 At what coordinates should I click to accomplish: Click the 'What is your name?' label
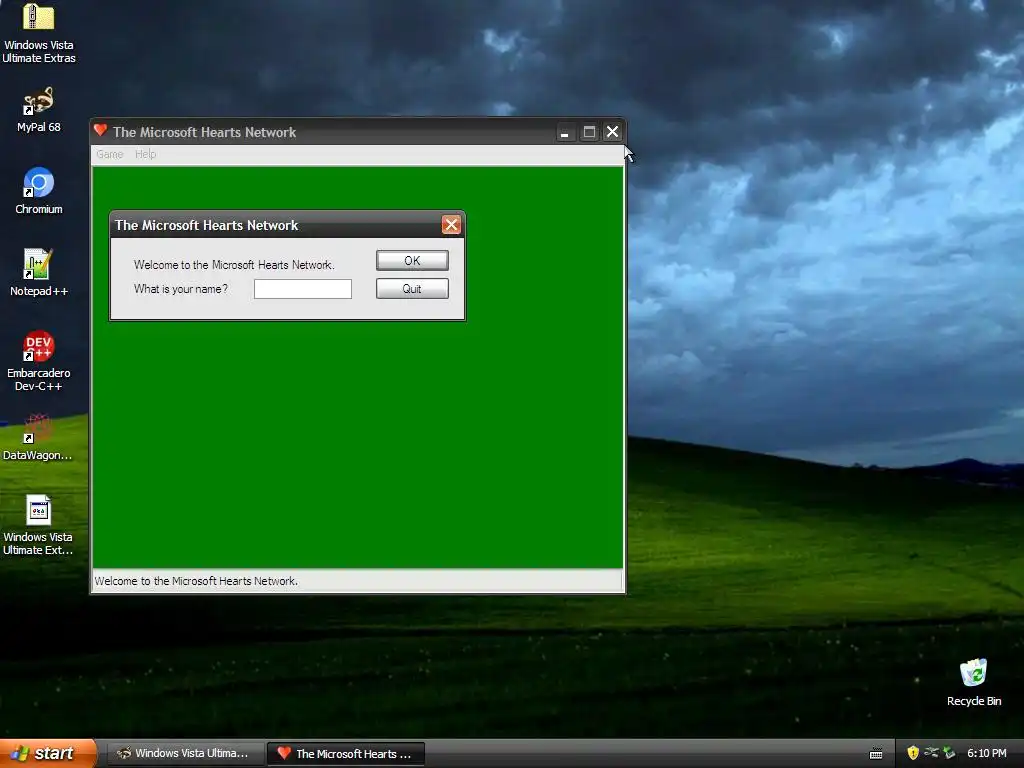tap(181, 289)
